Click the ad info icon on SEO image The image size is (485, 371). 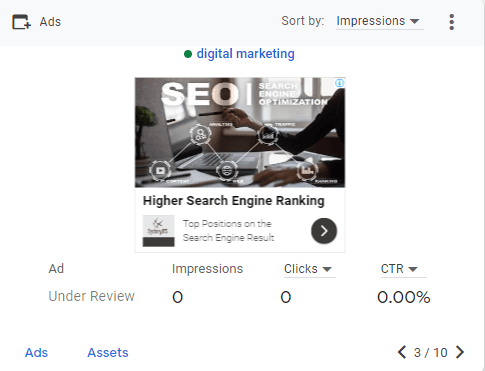coord(339,83)
